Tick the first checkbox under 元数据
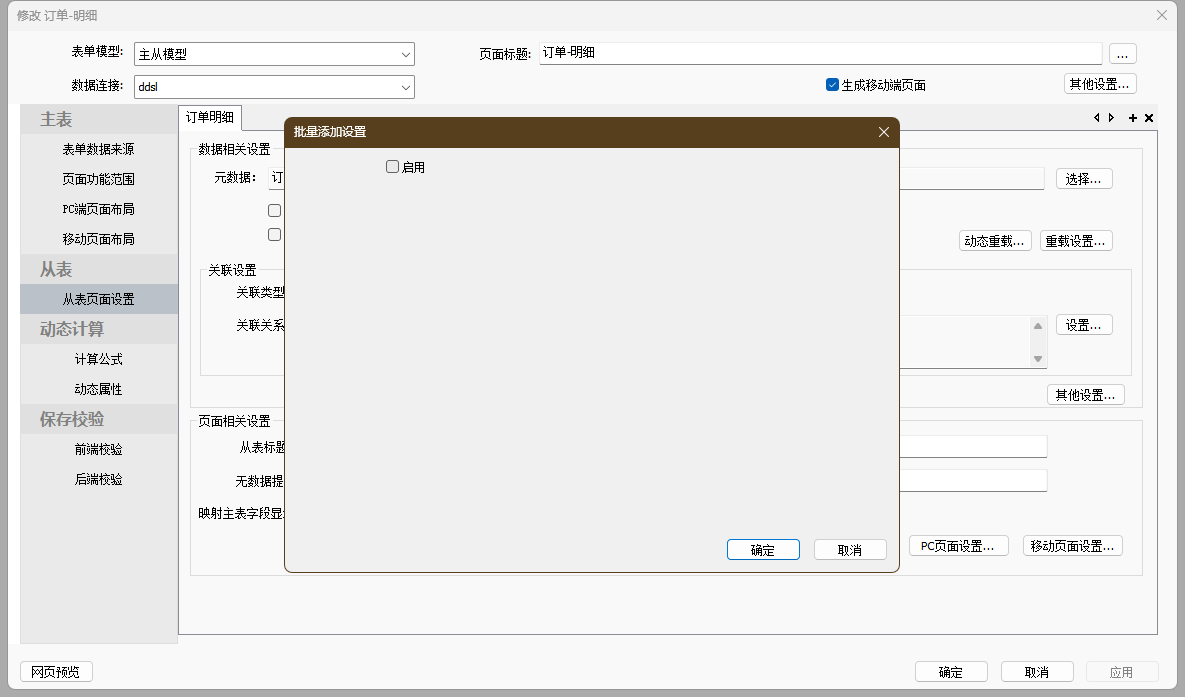Image resolution: width=1185 pixels, height=697 pixels. (274, 211)
